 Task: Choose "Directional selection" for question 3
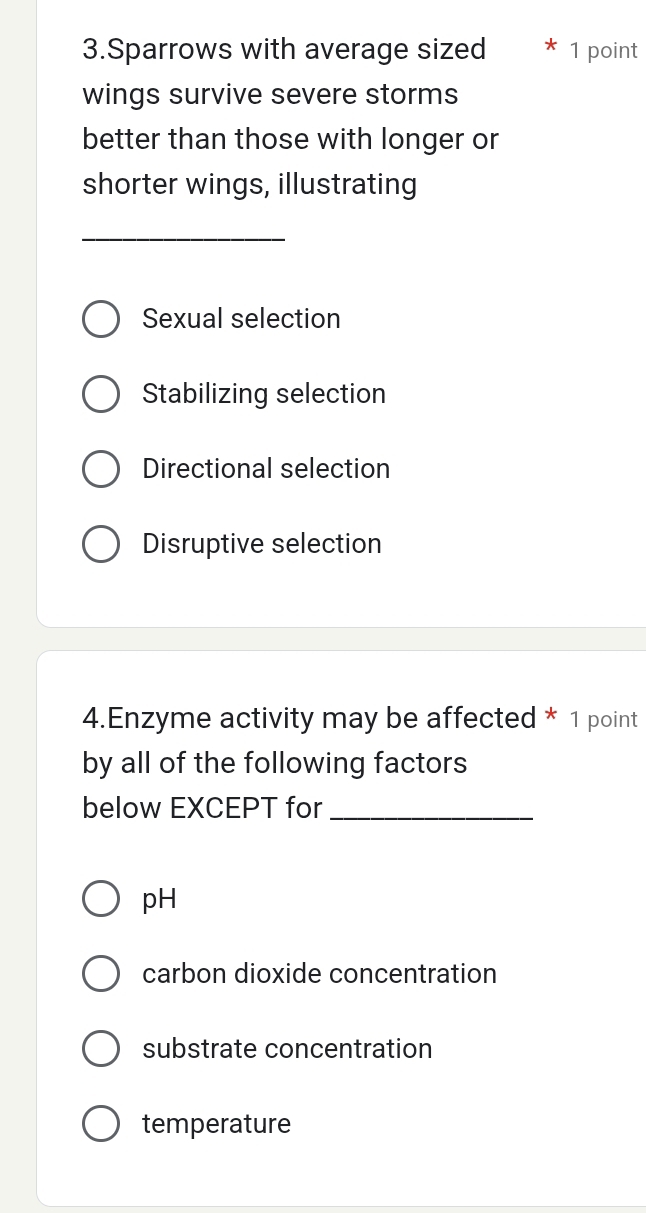(101, 468)
